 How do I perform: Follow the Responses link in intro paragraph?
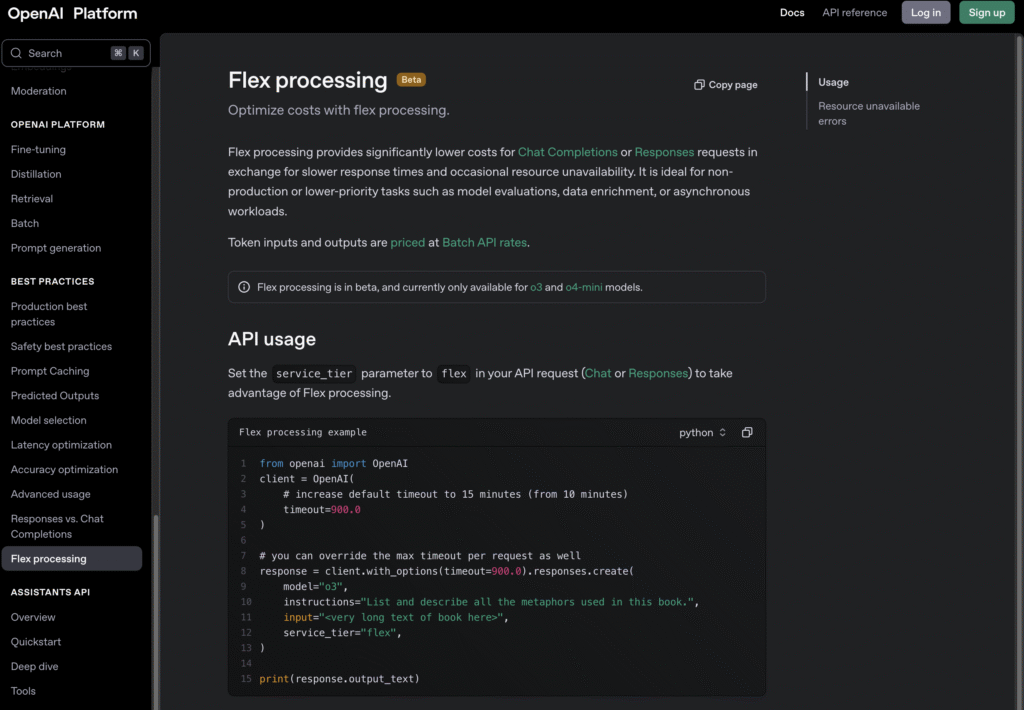664,152
